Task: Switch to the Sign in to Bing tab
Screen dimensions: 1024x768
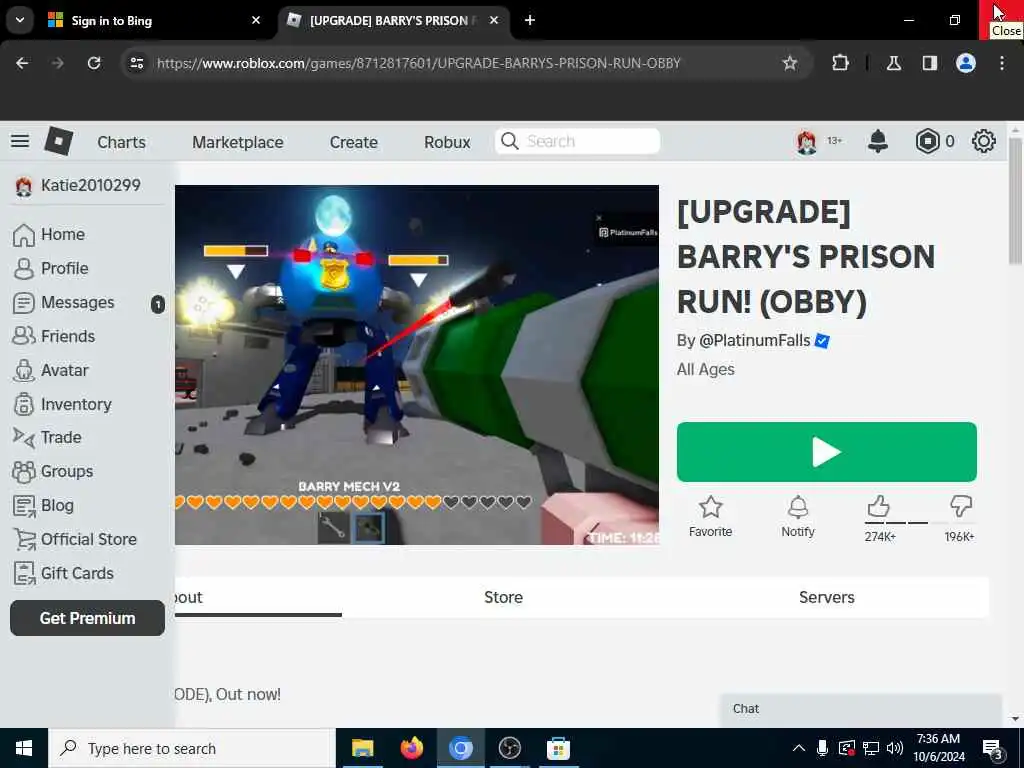Action: [155, 20]
